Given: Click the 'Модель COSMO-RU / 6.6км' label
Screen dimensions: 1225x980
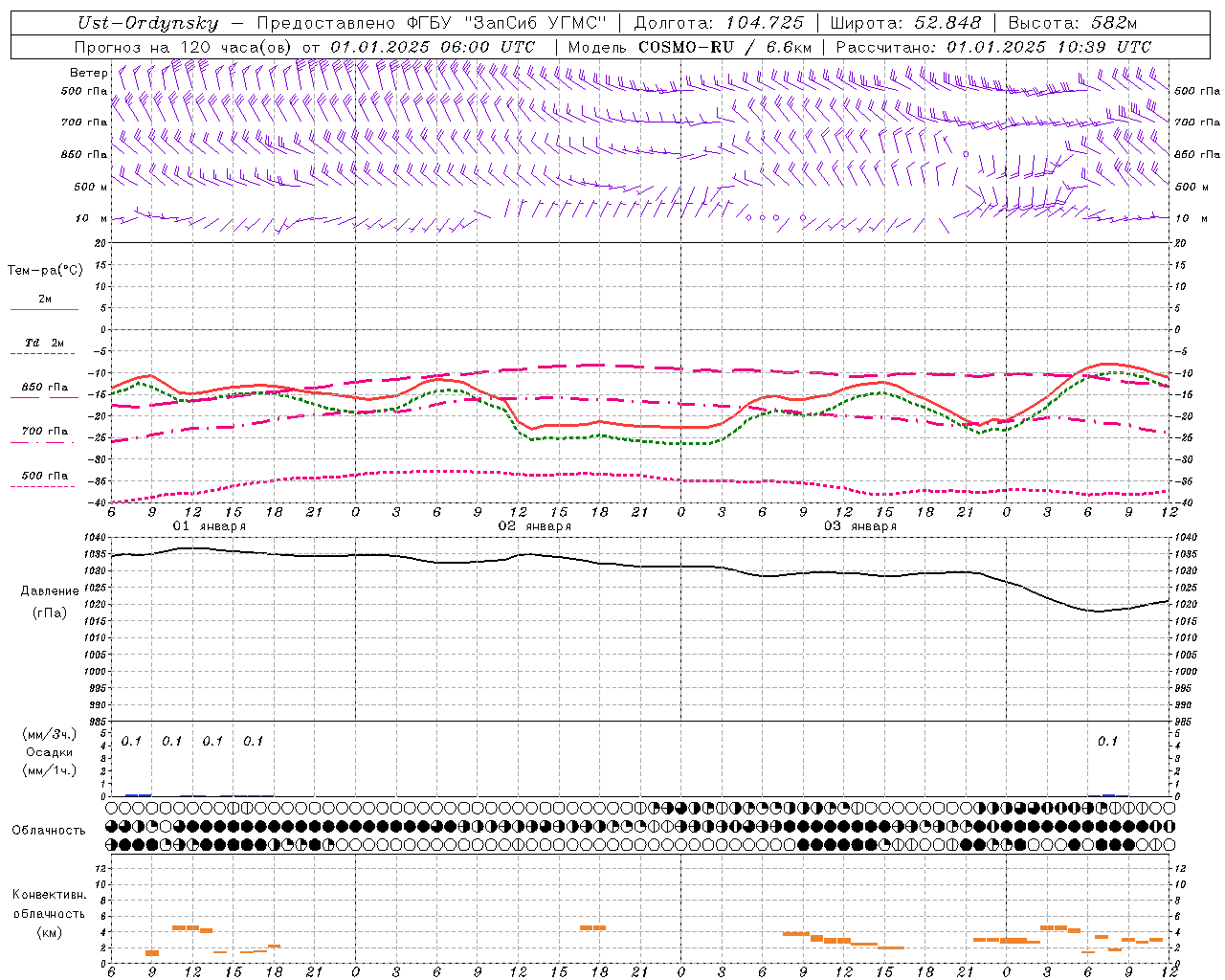Looking at the screenshot, I should pos(690,47).
